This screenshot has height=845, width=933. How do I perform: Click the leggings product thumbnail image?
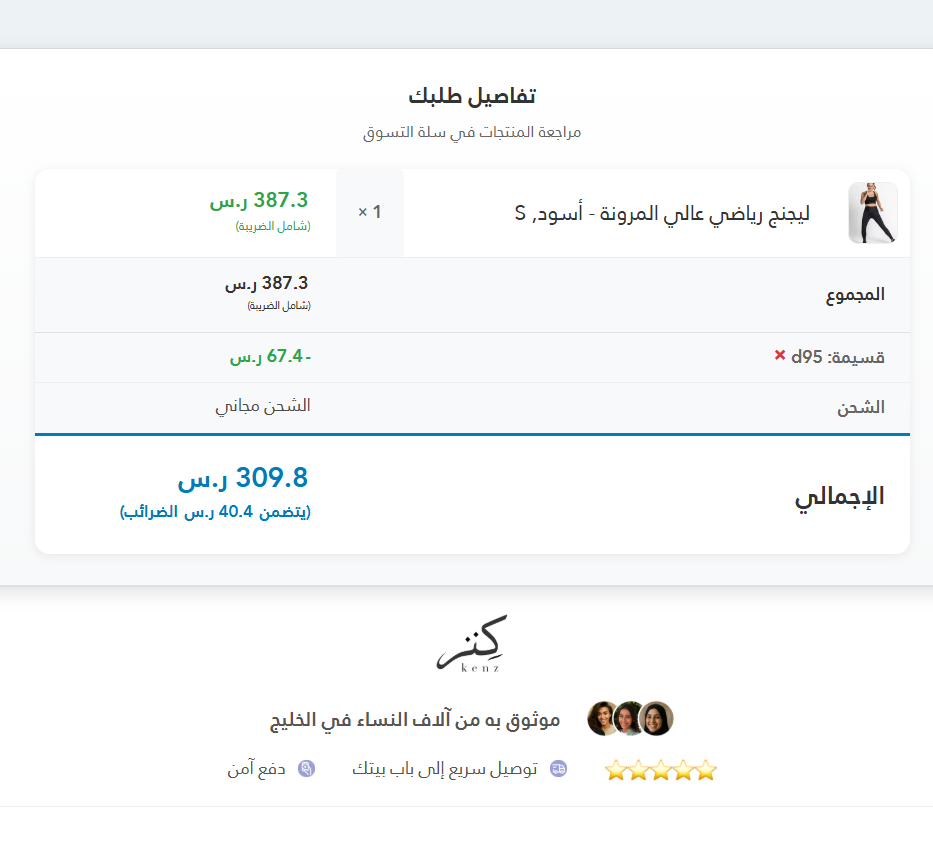click(873, 212)
